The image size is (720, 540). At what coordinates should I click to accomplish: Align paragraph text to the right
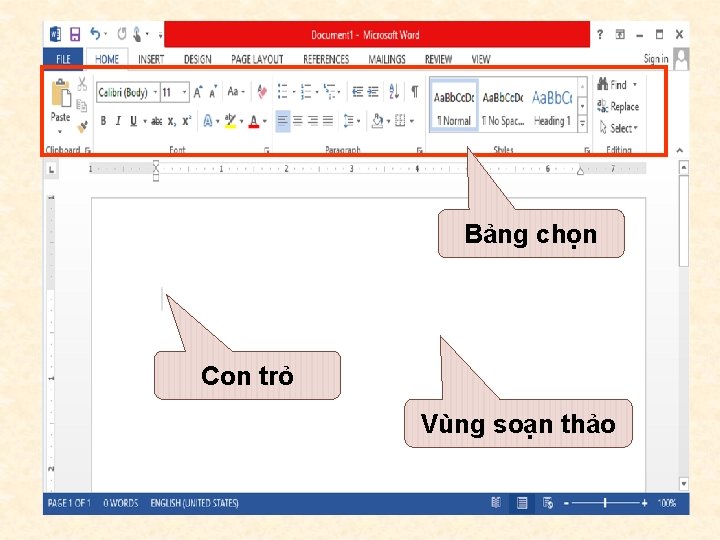point(313,121)
